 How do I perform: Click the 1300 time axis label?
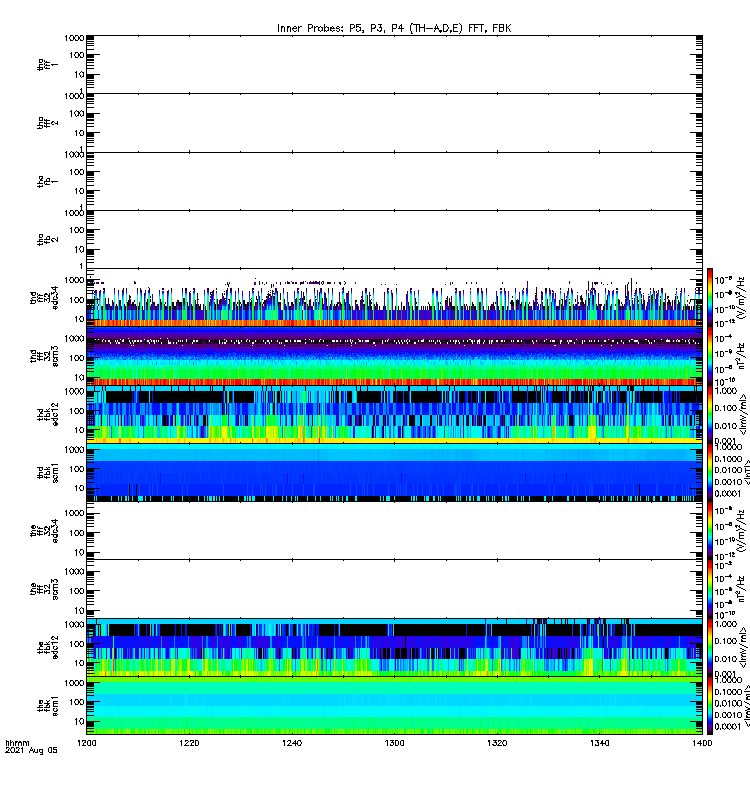point(394,743)
